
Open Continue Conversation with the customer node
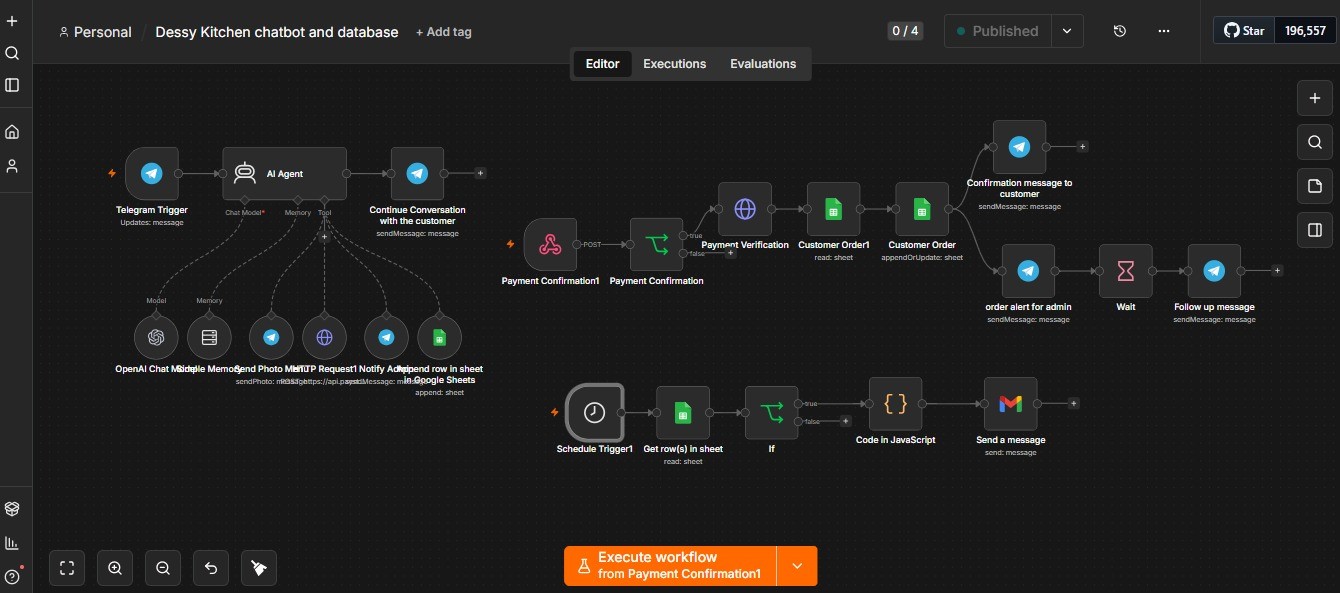click(x=417, y=174)
